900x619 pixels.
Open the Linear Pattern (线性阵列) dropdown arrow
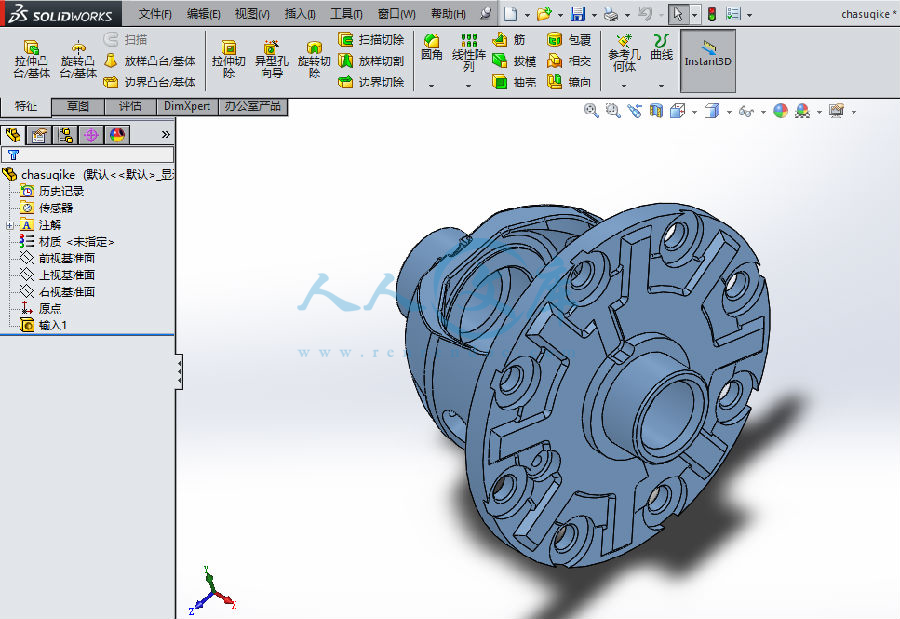pyautogui.click(x=468, y=86)
